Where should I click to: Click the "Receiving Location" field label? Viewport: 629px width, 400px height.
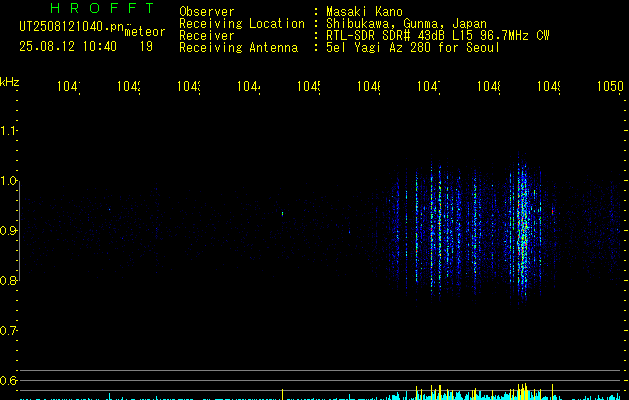pos(242,24)
